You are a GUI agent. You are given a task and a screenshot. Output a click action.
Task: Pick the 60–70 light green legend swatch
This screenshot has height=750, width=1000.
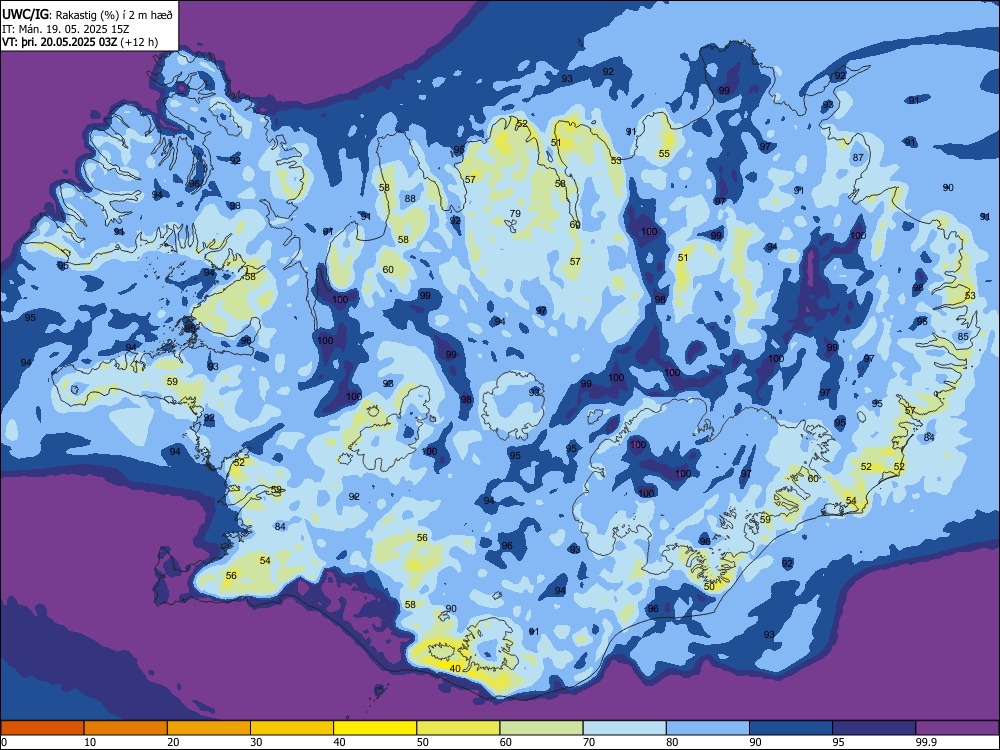[x=541, y=728]
